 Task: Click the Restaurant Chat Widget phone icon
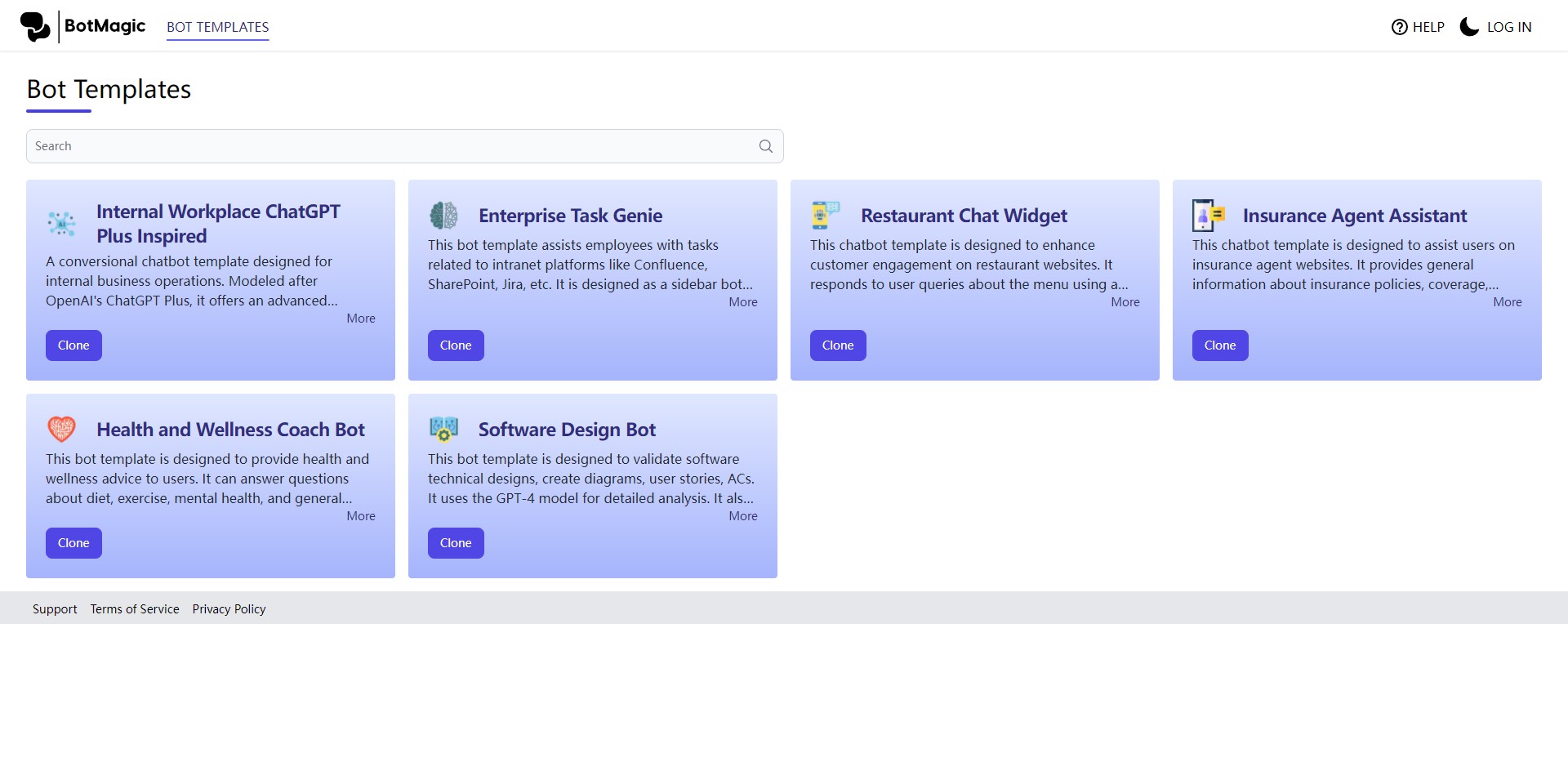(x=826, y=215)
